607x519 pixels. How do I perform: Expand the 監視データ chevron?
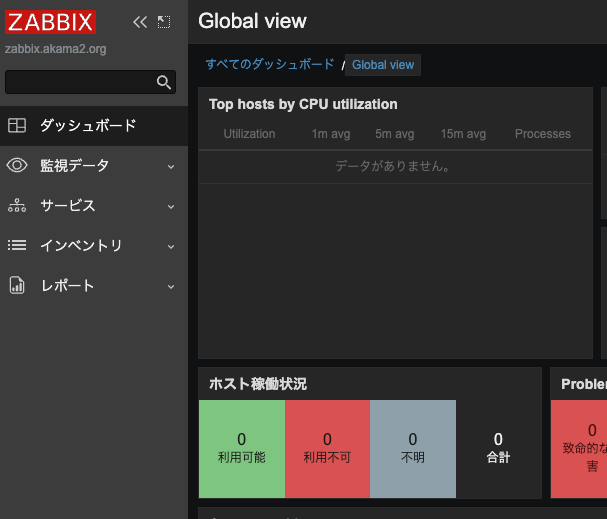(171, 167)
